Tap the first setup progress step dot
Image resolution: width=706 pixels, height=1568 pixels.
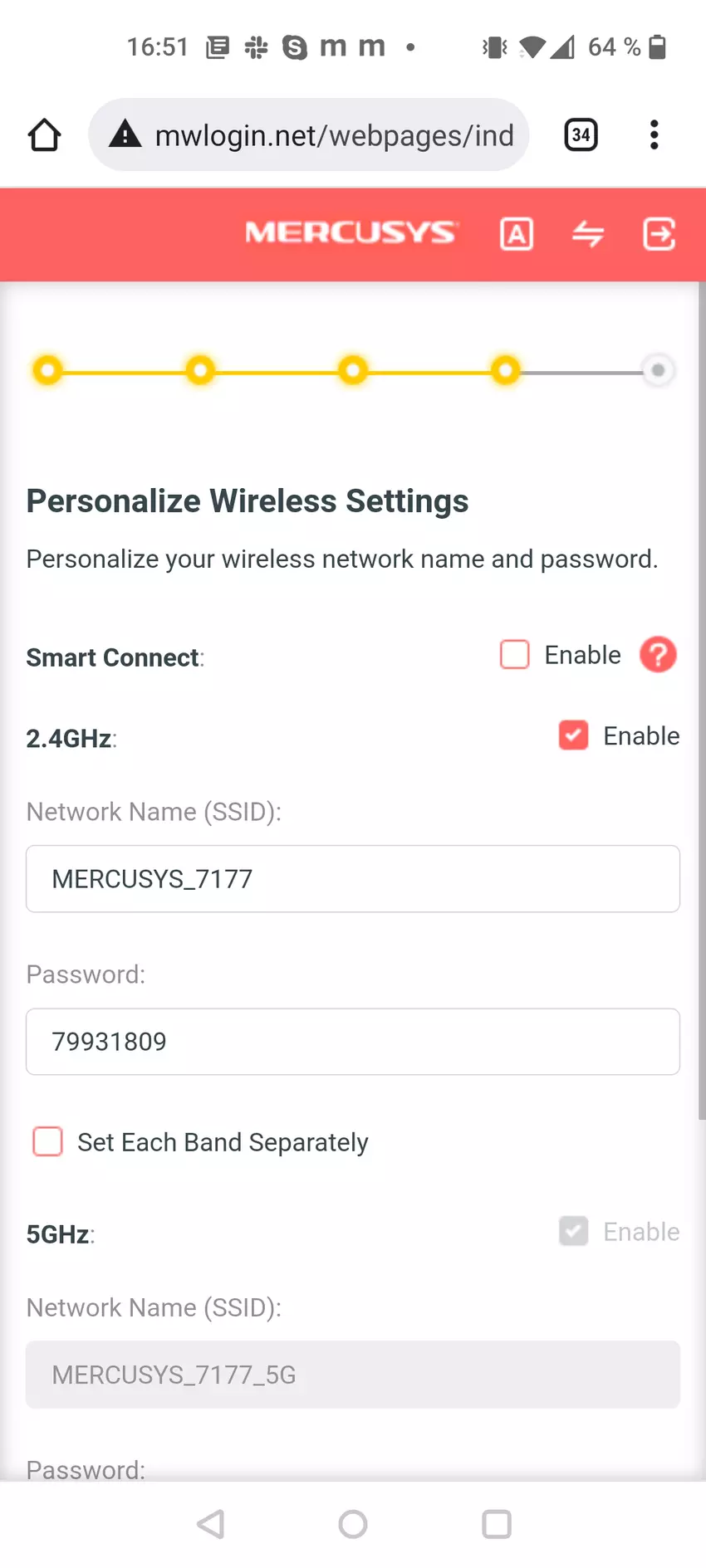[48, 369]
